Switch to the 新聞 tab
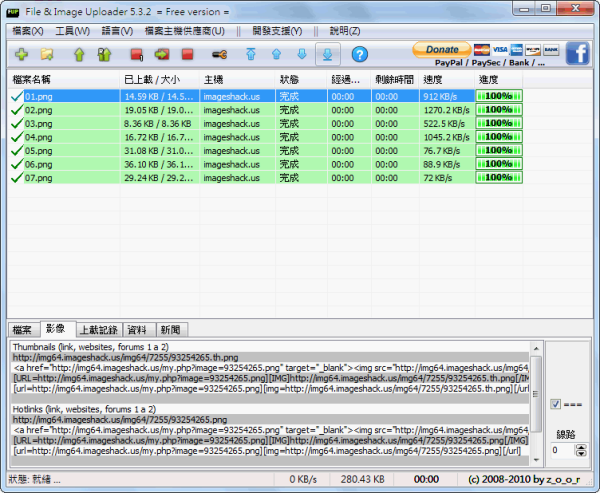This screenshot has height=493, width=600. pyautogui.click(x=171, y=329)
